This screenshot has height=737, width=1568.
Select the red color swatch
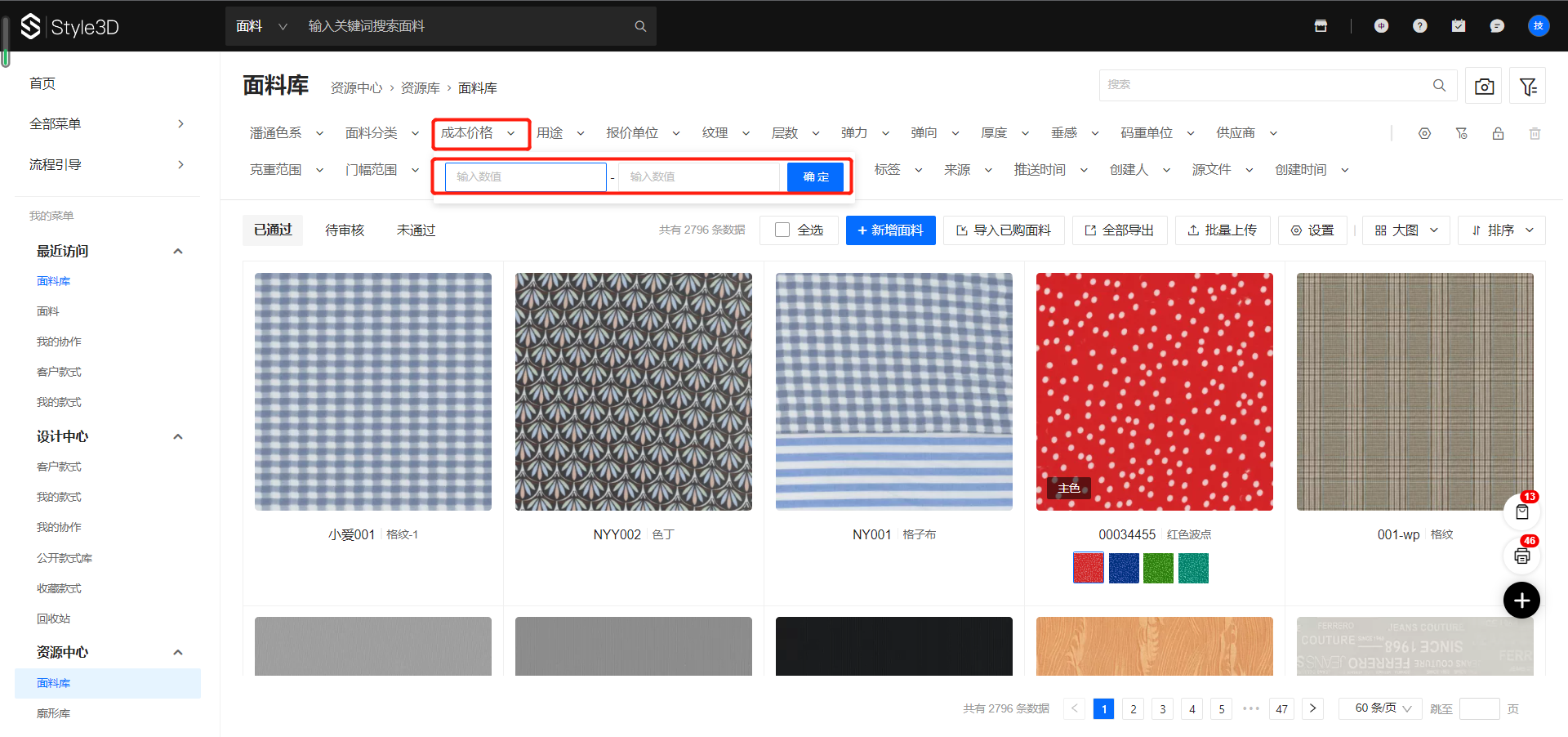pyautogui.click(x=1089, y=568)
